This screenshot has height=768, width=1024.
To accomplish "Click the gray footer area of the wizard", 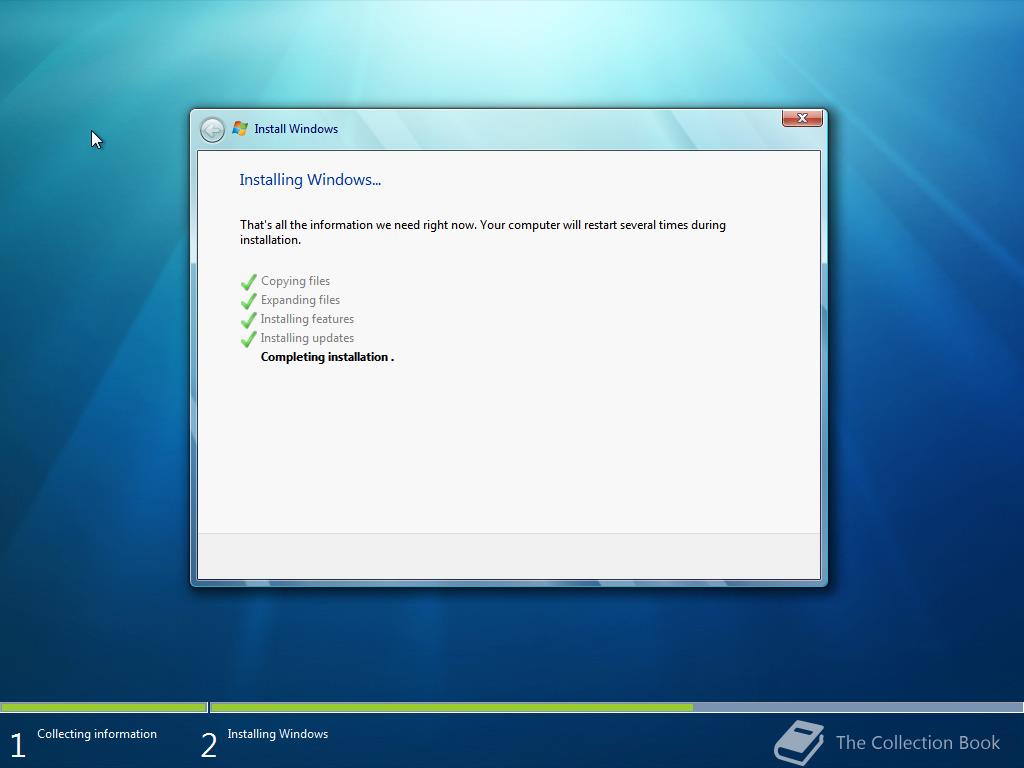I will pos(508,558).
